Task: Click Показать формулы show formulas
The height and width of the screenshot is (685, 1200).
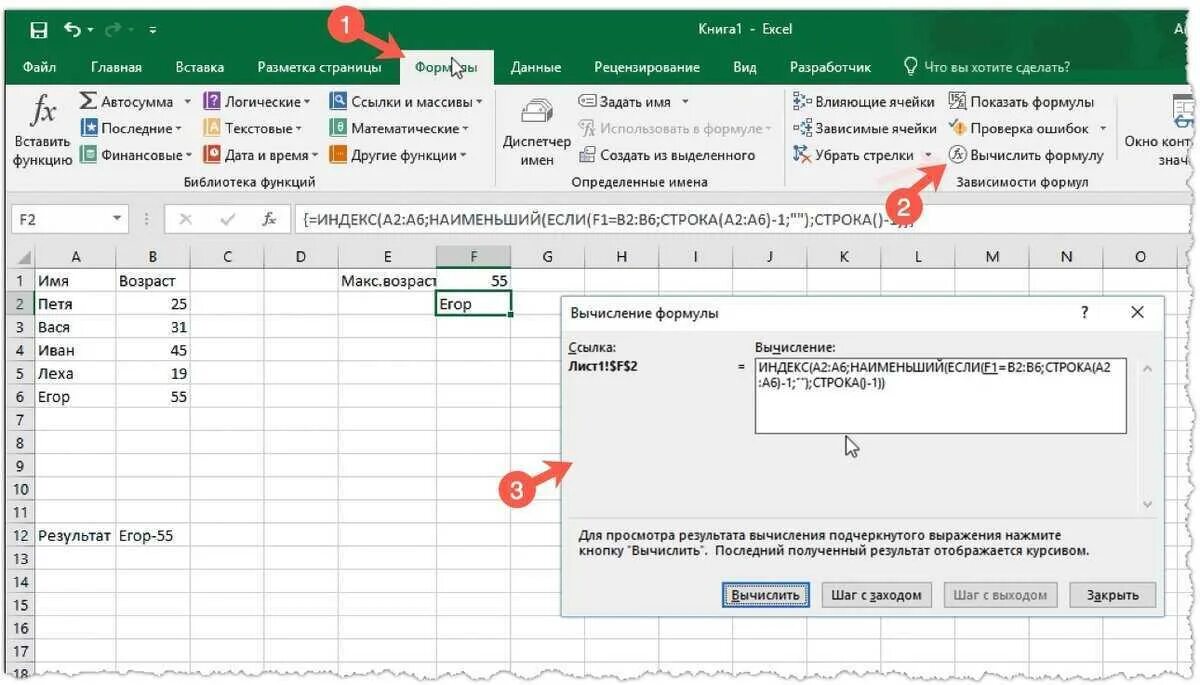Action: point(1021,102)
